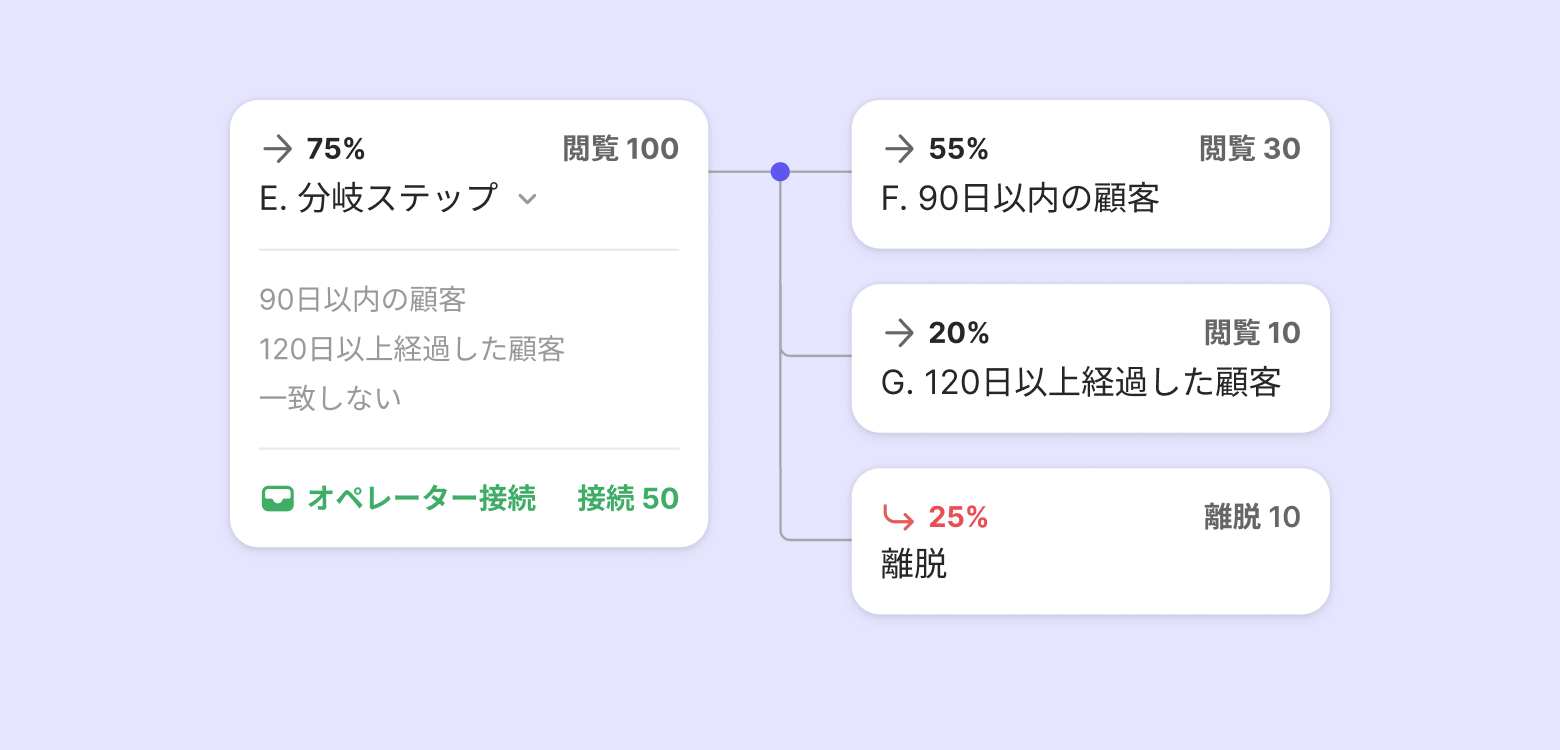Open the E. 分岐ステップ step title
The width and height of the screenshot is (1560, 750).
[378, 198]
